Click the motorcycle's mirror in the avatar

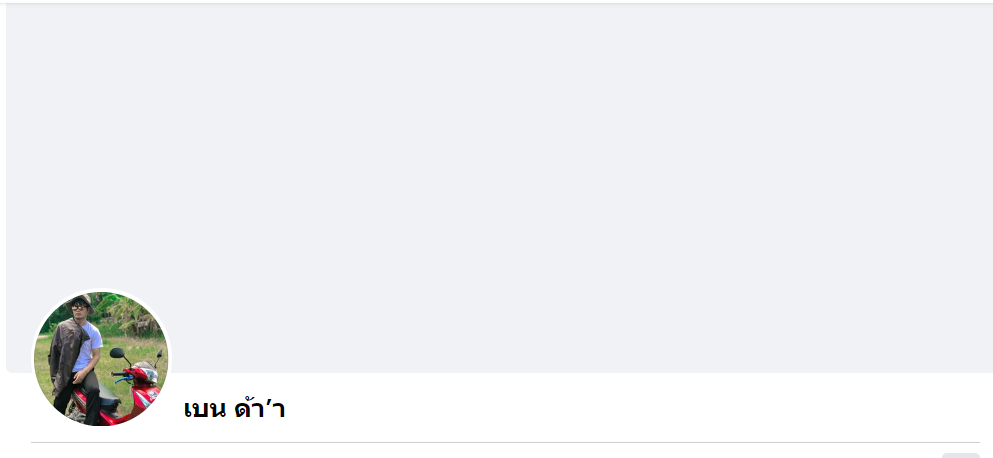(116, 353)
